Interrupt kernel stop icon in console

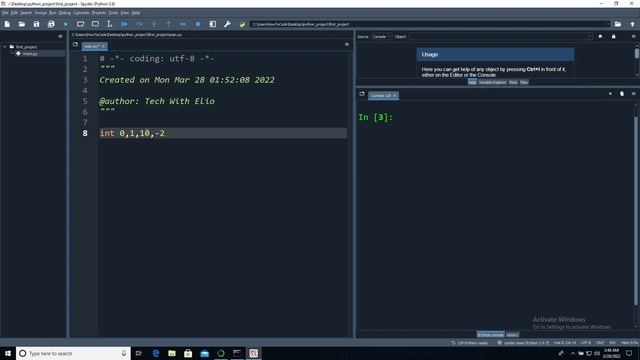pos(610,94)
